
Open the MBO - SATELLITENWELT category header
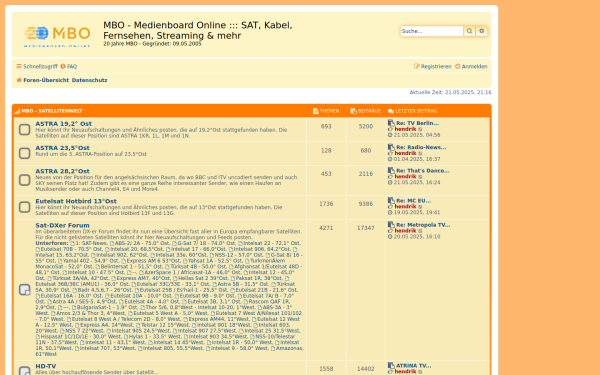point(52,111)
